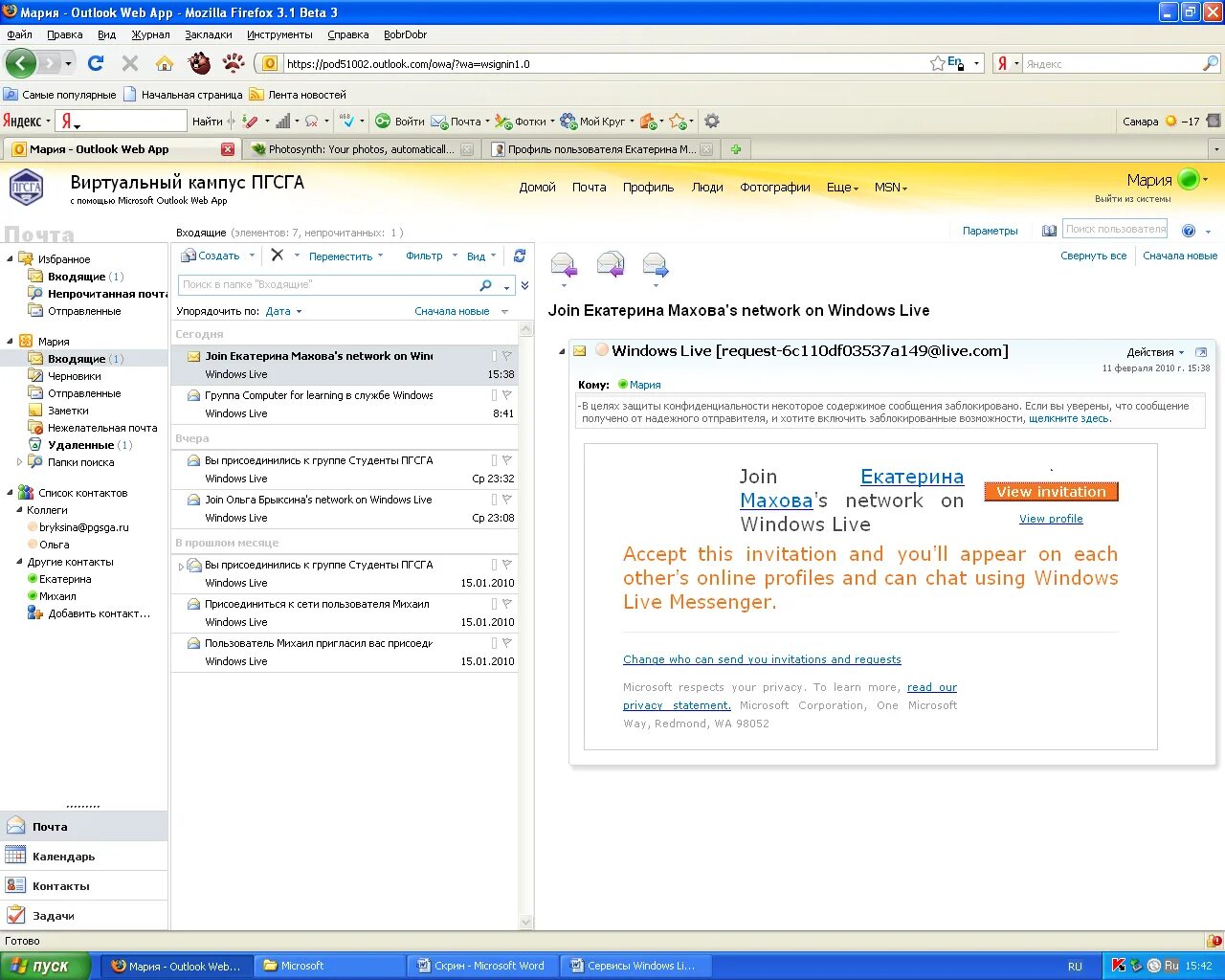Viewport: 1225px width, 980px height.
Task: Open the Фильтр dropdown menu
Action: [432, 256]
